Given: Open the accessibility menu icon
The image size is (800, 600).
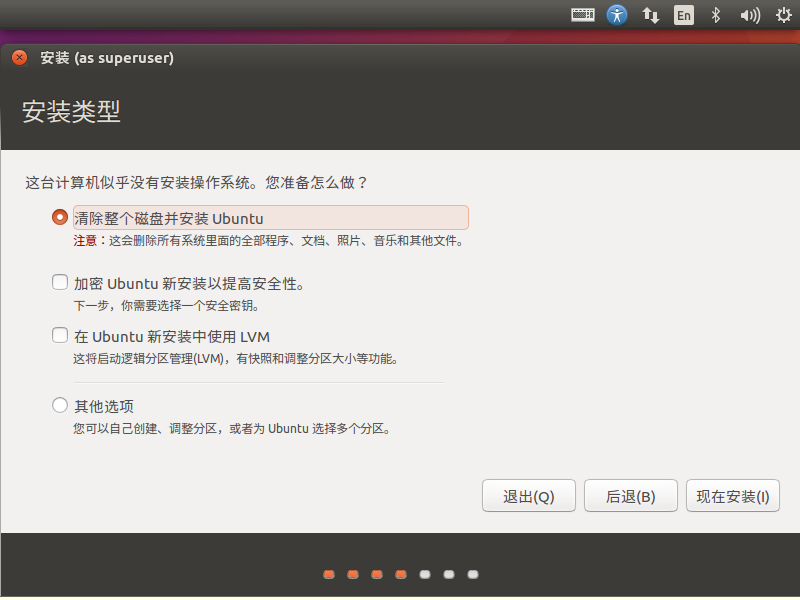Looking at the screenshot, I should [616, 15].
